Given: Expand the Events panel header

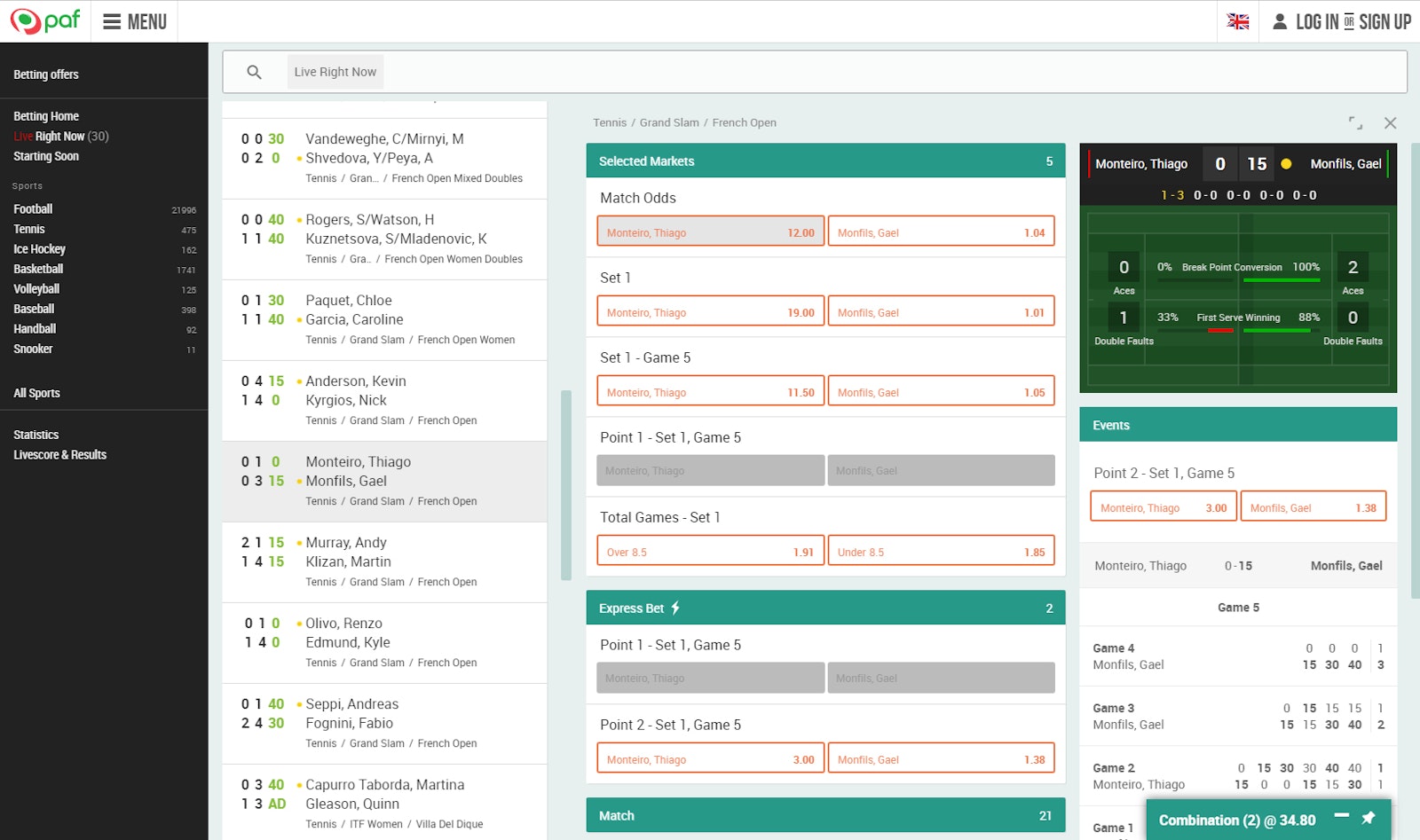Looking at the screenshot, I should click(x=1237, y=424).
